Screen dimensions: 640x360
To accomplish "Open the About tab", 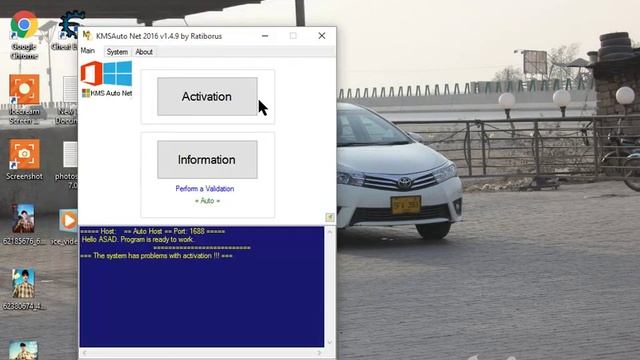I will click(144, 52).
